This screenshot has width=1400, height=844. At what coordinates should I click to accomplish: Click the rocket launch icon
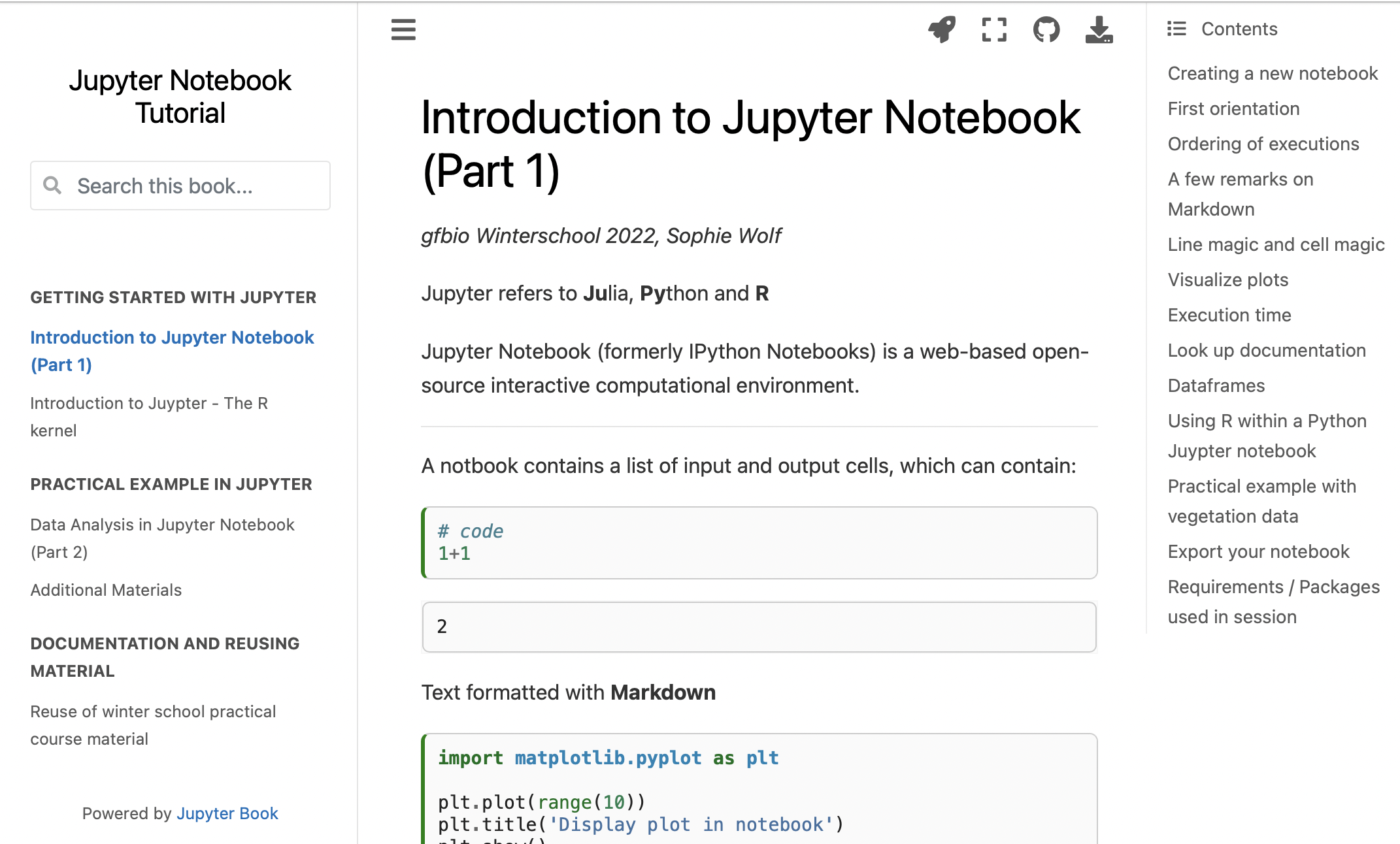pyautogui.click(x=942, y=29)
